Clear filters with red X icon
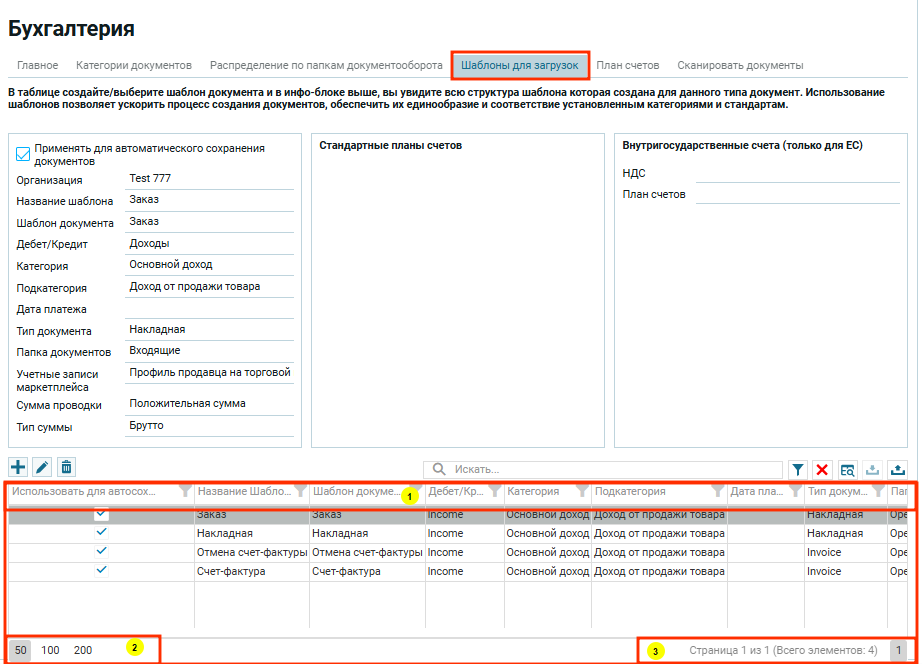This screenshot has width=922, height=664. [822, 470]
